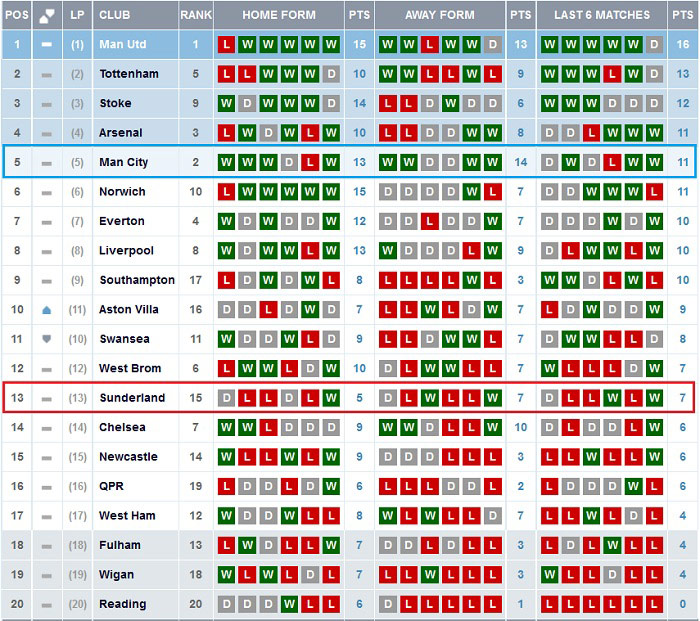Click Man Utd's away form D badge
Screen dimensions: 700x621
click(x=492, y=45)
